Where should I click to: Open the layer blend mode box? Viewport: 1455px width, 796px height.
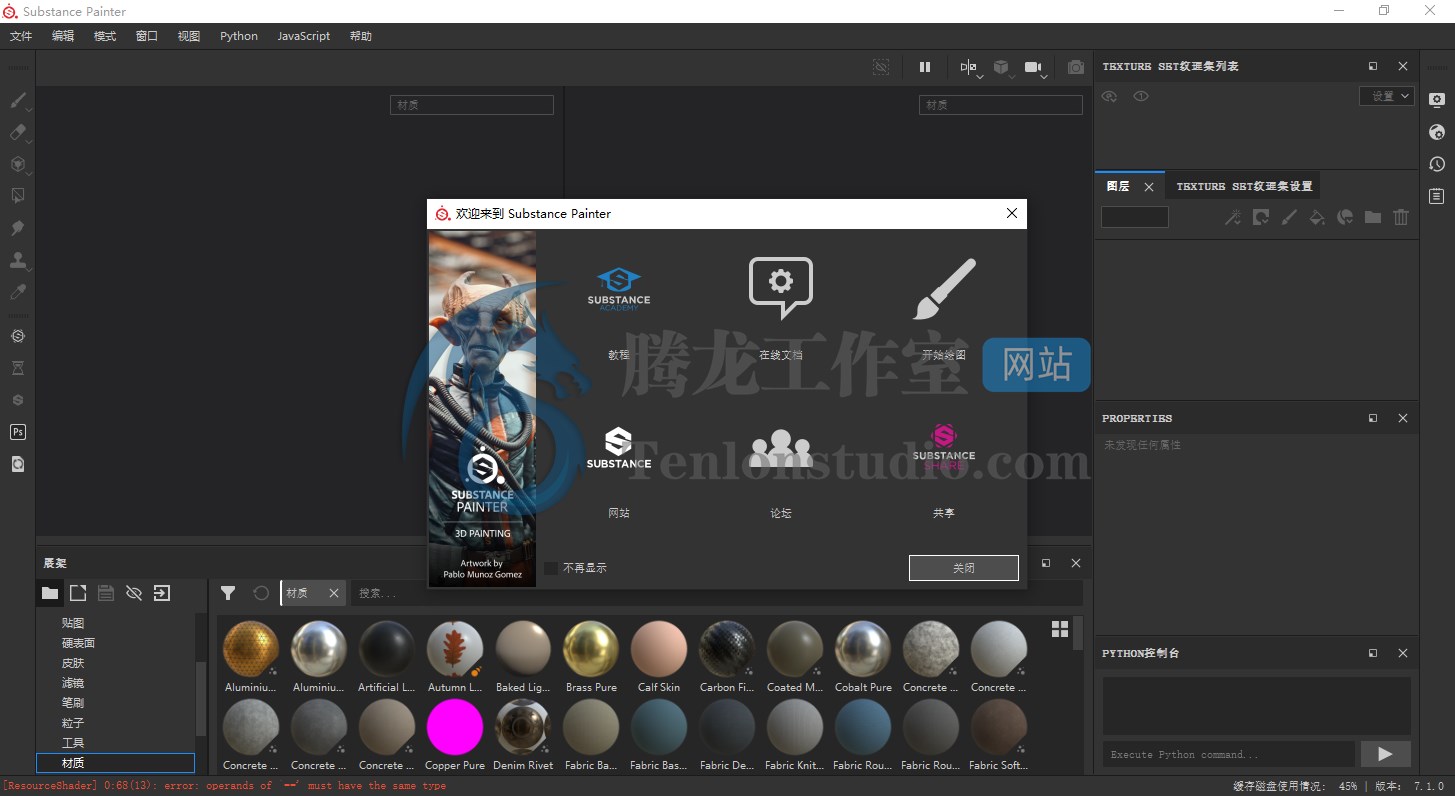[1135, 217]
